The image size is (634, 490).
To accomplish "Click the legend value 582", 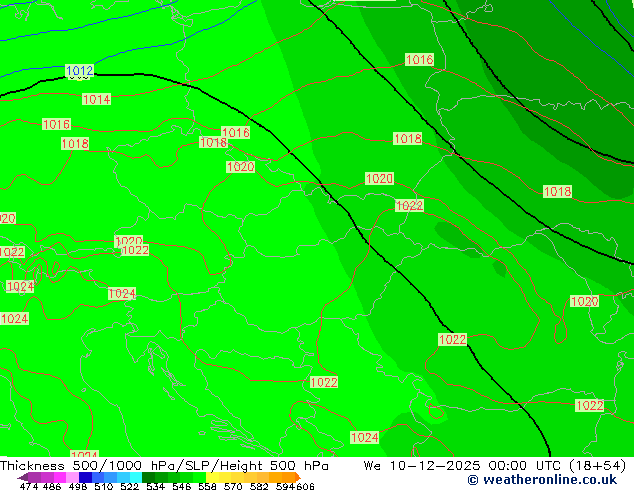I will point(259,486).
